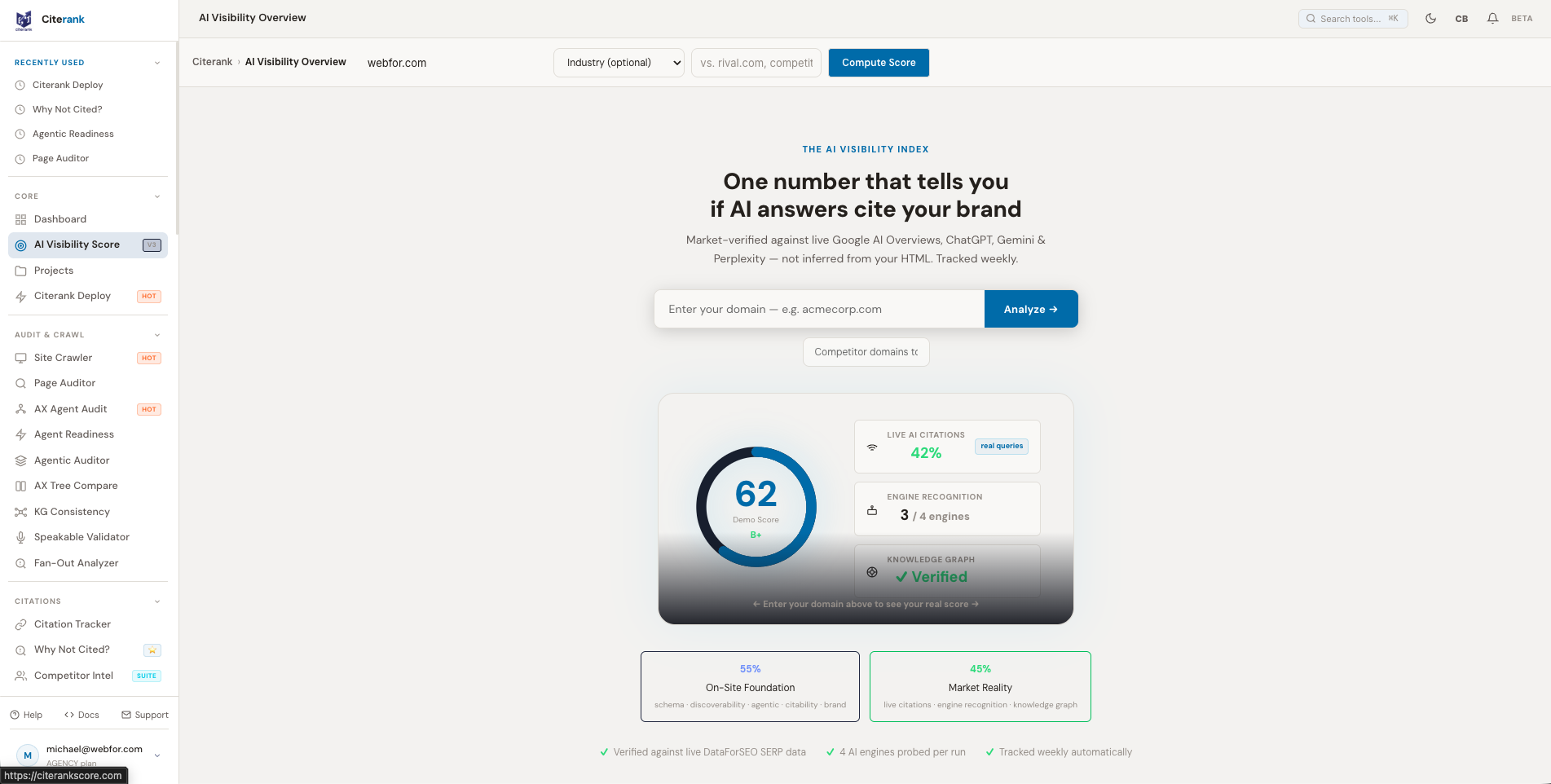Click the BETA label
The width and height of the screenshot is (1551, 784).
tap(1522, 18)
